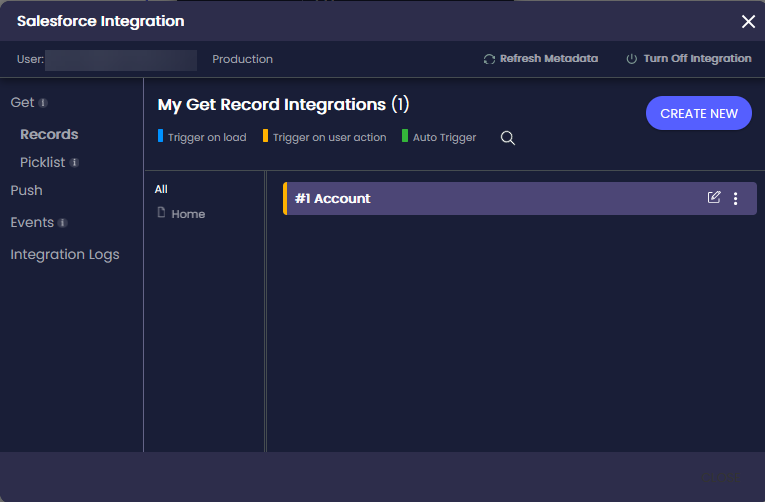Edit the #1 Account integration

point(713,197)
